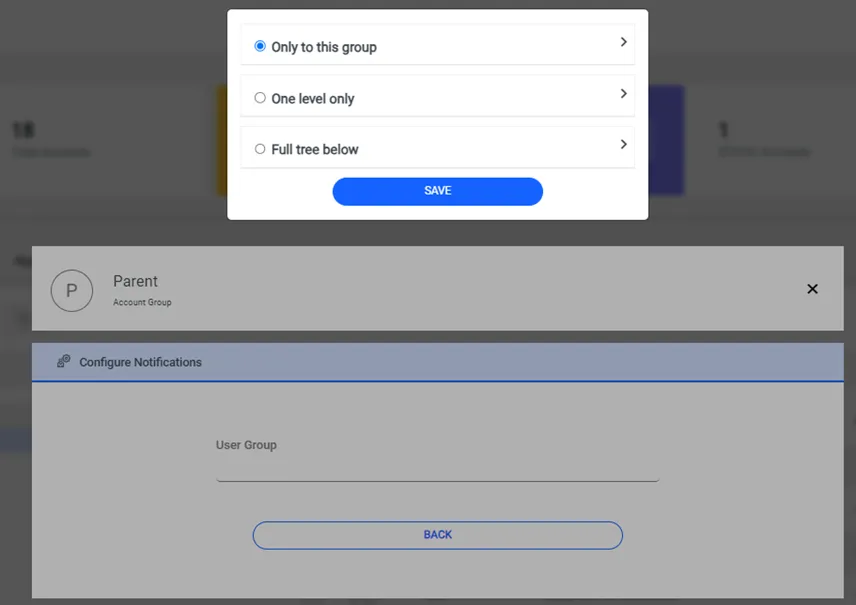Select the 'Only to this group' radio button
The image size is (856, 605).
260,46
